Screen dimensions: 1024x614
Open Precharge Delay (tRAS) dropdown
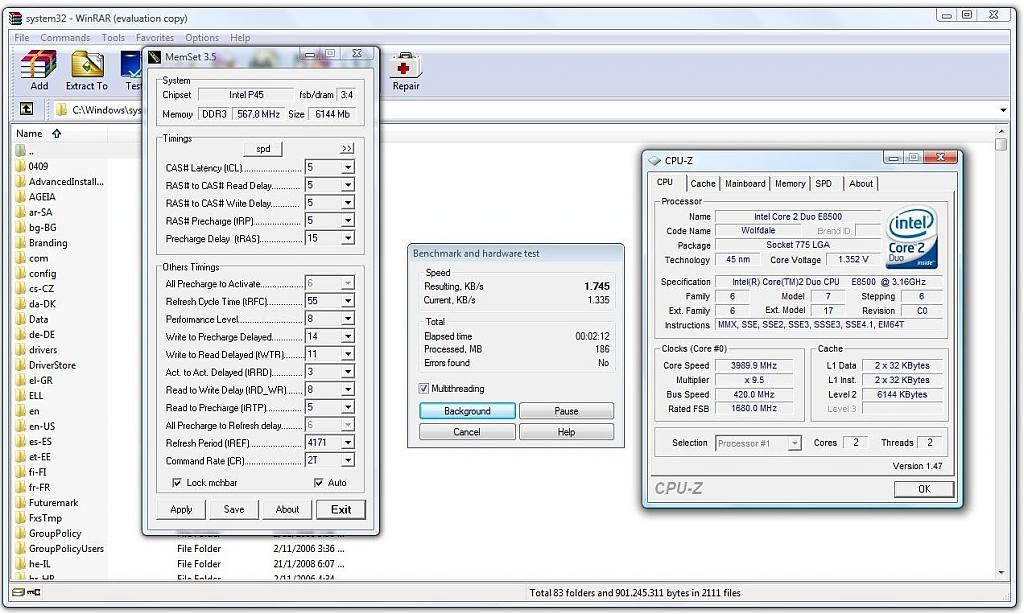[348, 238]
